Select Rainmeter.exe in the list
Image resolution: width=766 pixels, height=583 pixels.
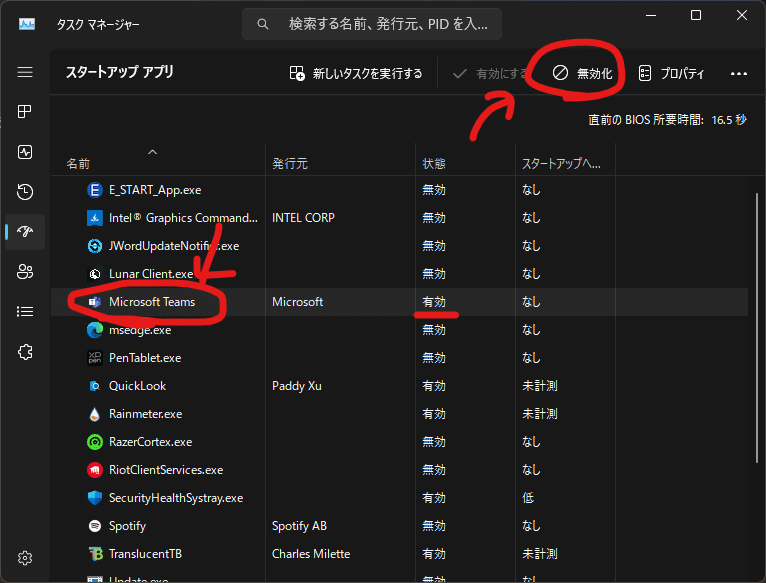coord(146,414)
